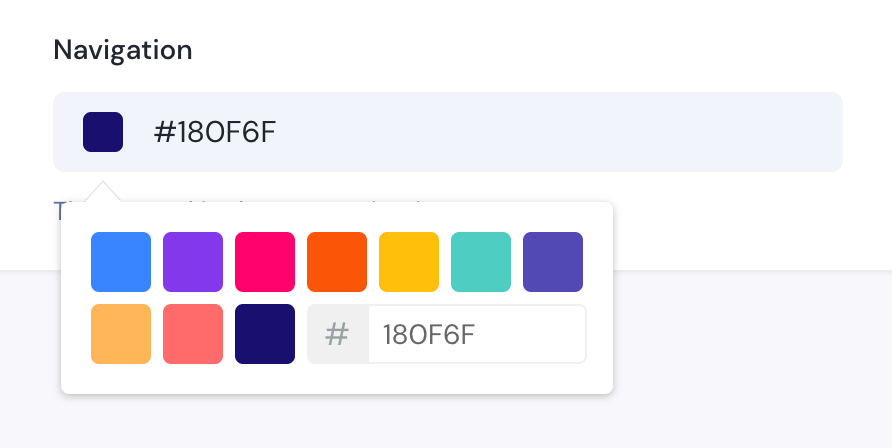Viewport: 892px width, 448px height.
Task: Choose the teal color swatch
Action: [481, 262]
